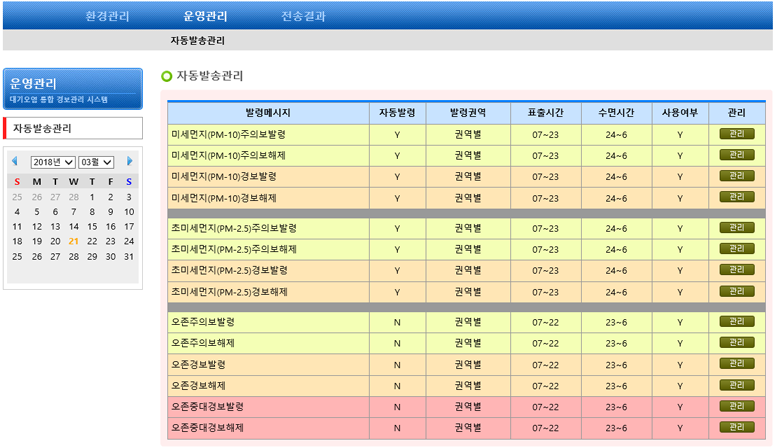Go to next month in calendar
Viewport: 775px width, 448px height.
pyautogui.click(x=129, y=161)
